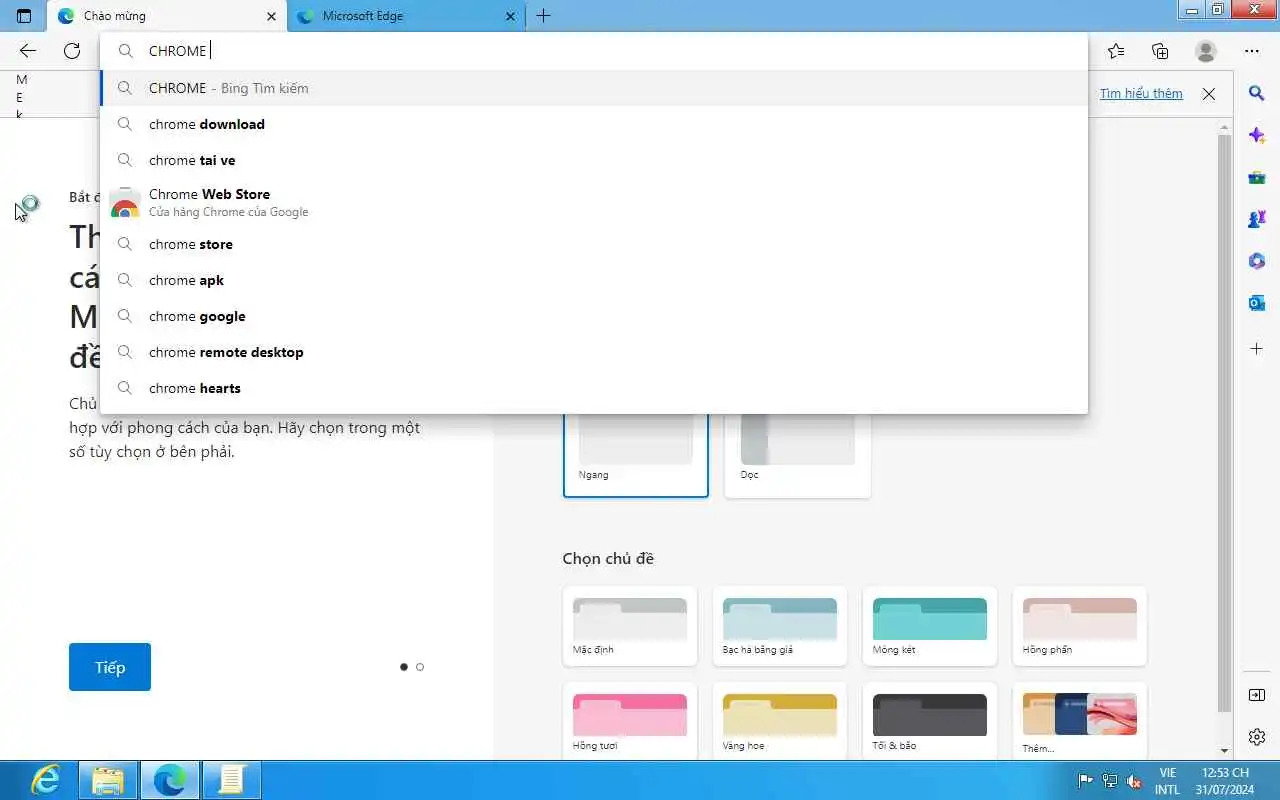Choose the chrome store suggestion

click(x=594, y=244)
